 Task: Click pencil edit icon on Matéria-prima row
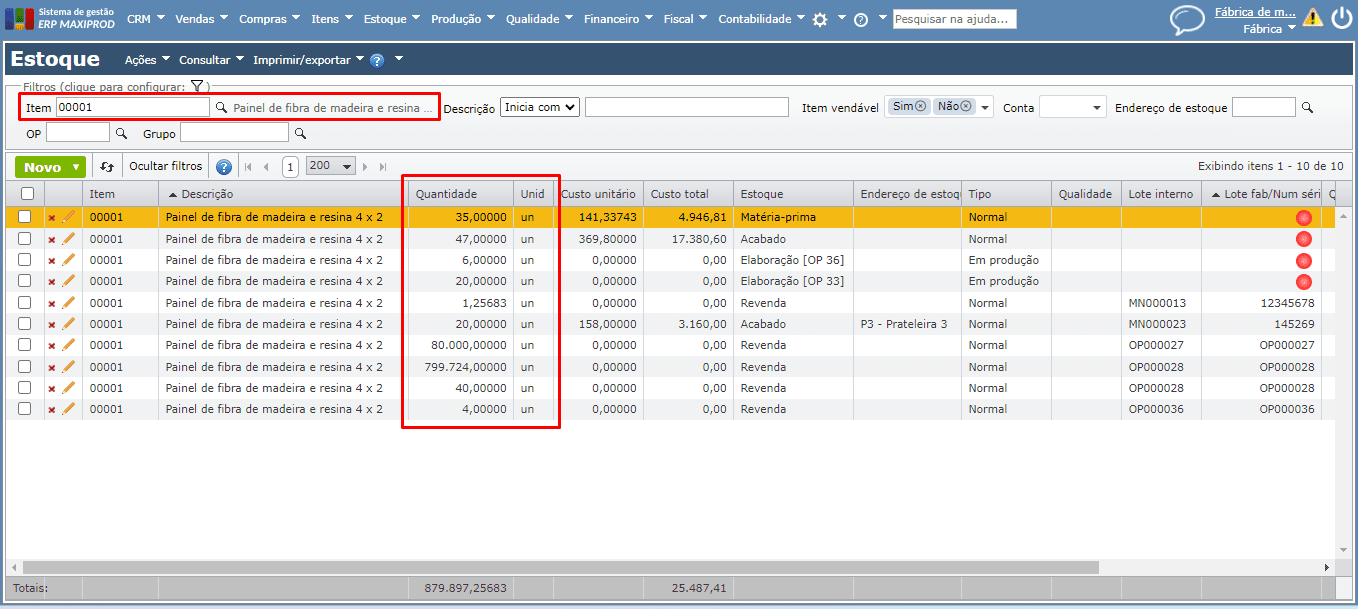[69, 217]
